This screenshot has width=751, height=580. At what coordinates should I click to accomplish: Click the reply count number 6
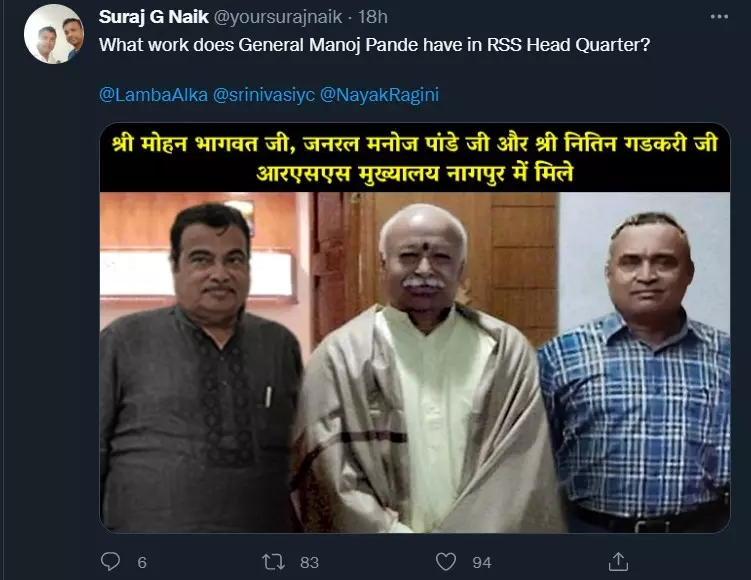coord(142,562)
